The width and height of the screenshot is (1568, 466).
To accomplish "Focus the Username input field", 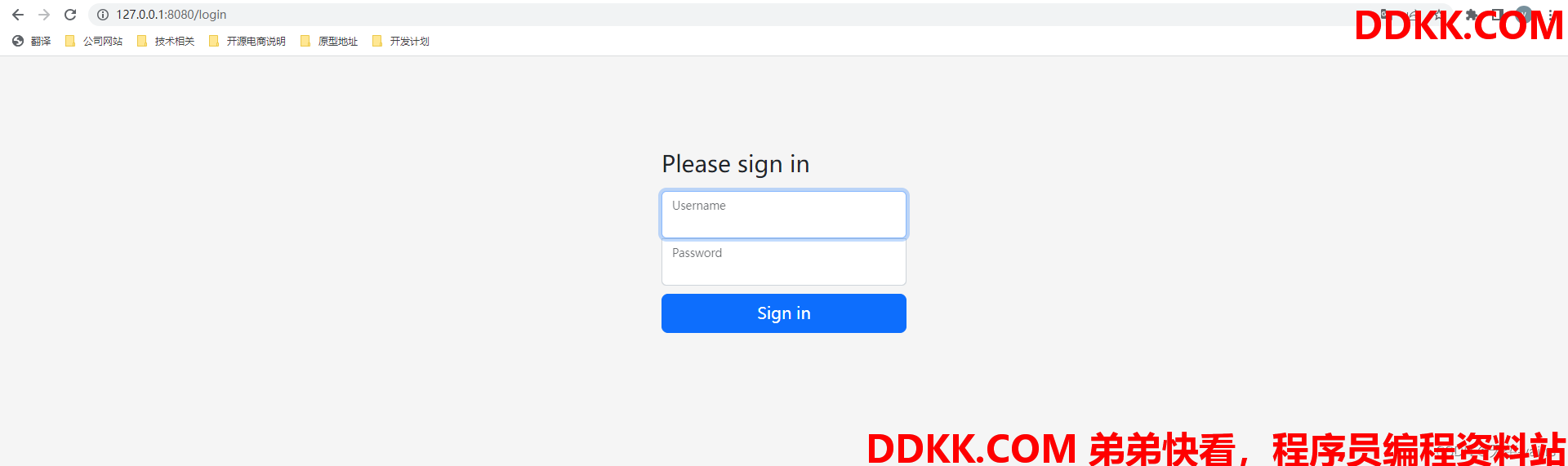I will coord(784,215).
